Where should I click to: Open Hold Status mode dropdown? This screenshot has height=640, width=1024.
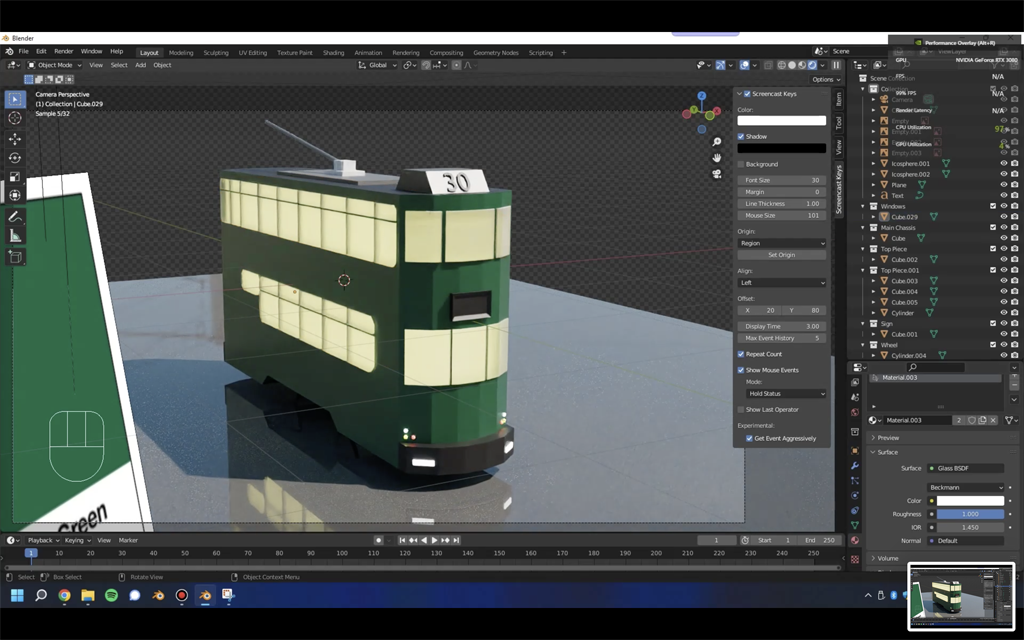pos(786,394)
